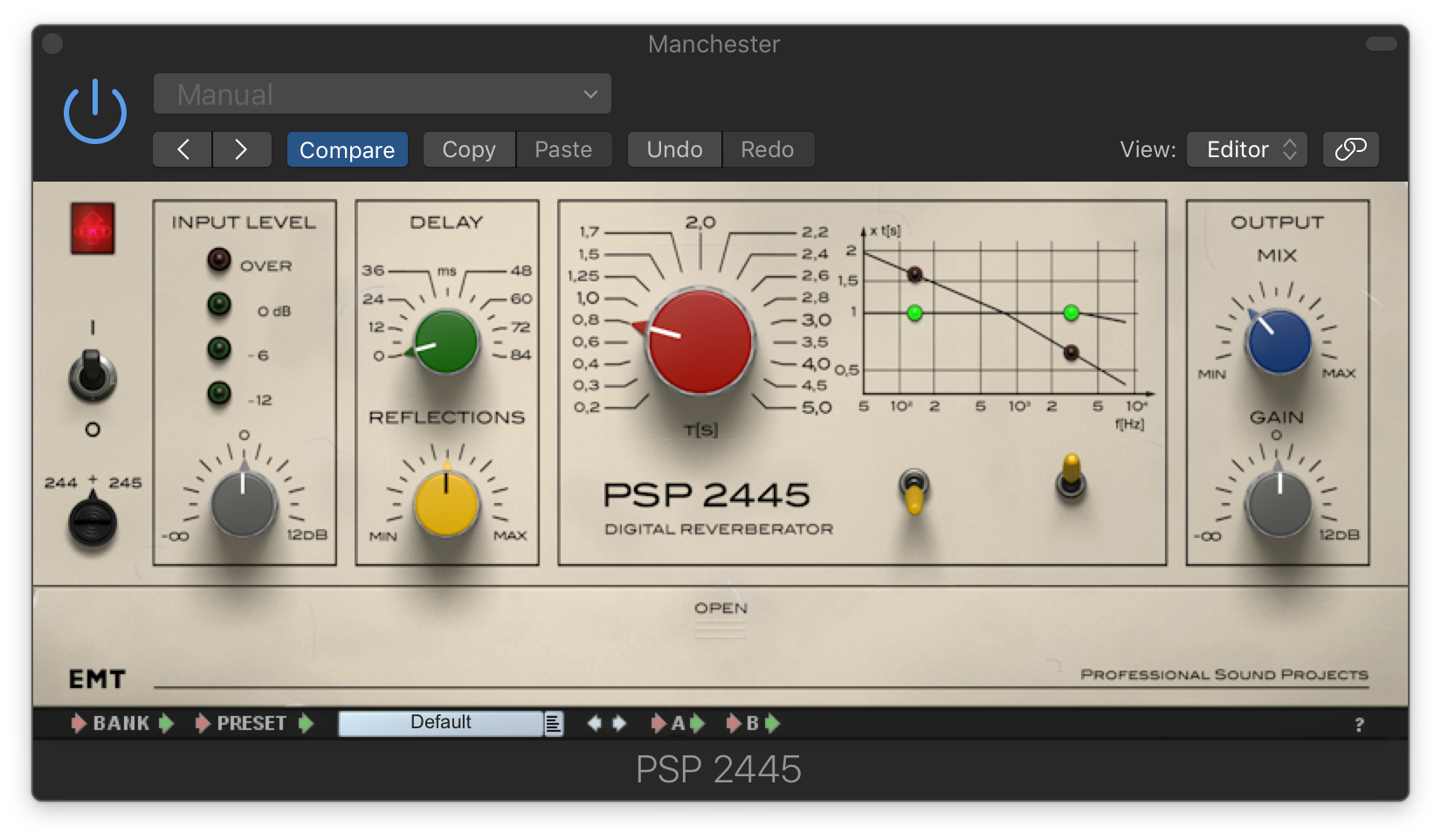This screenshot has height=840, width=1441.
Task: Click the grey output Gain knob
Action: 1279,504
